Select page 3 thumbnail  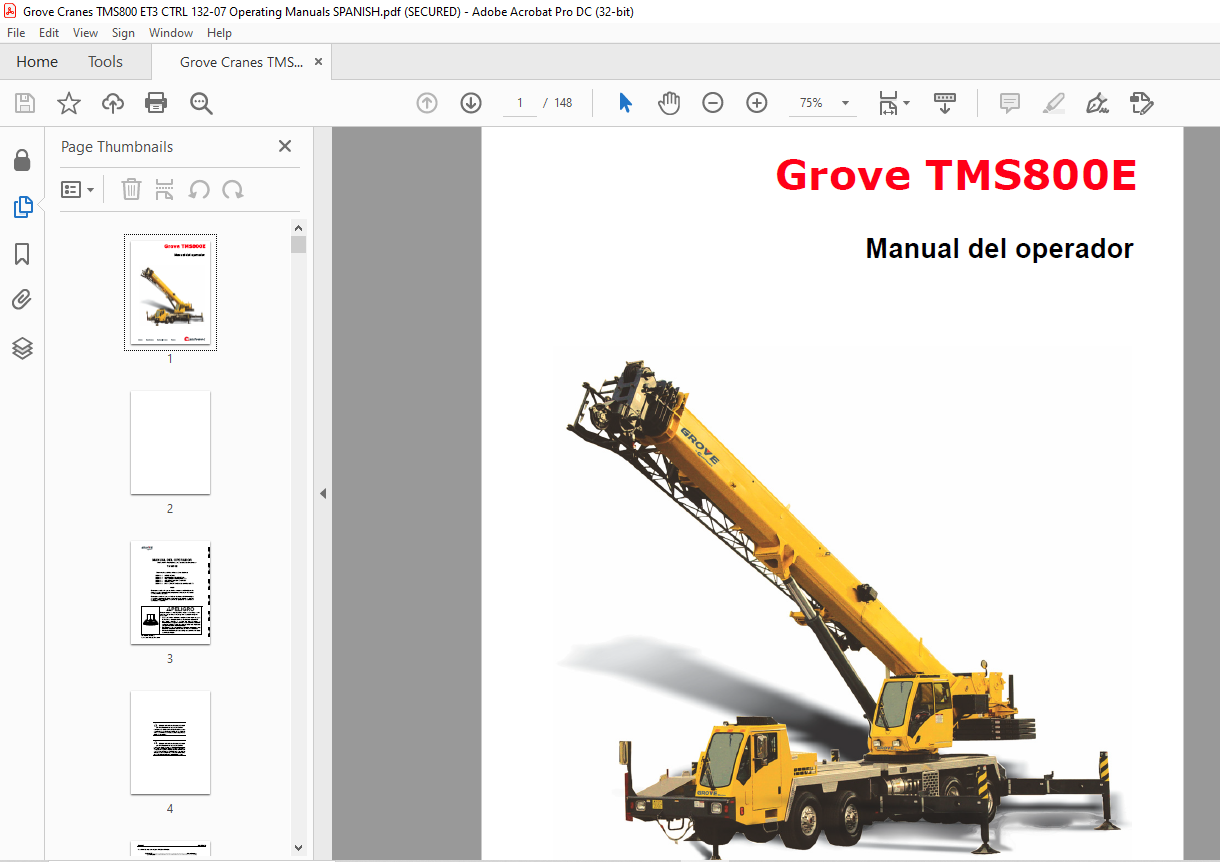pos(170,593)
